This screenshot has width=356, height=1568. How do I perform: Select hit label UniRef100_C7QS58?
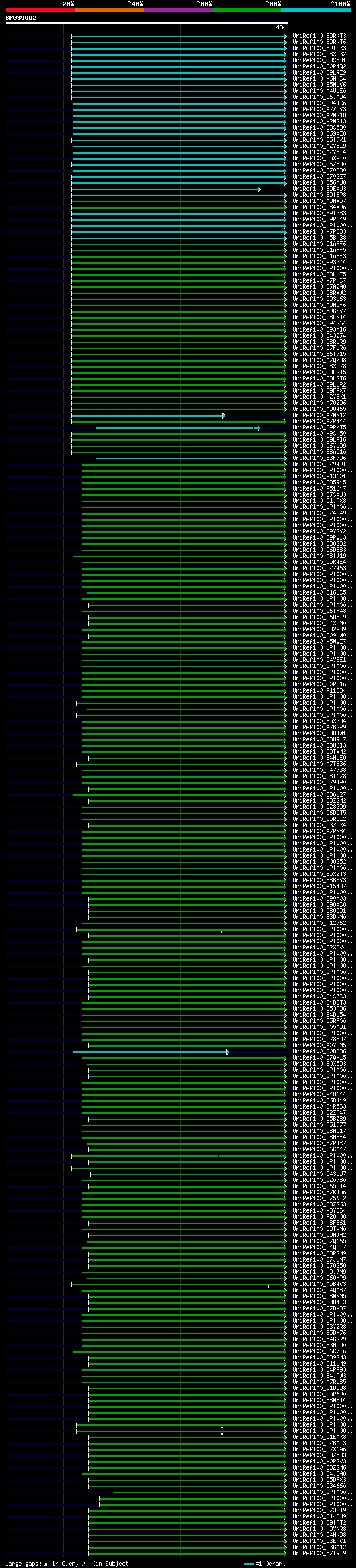tap(319, 1265)
